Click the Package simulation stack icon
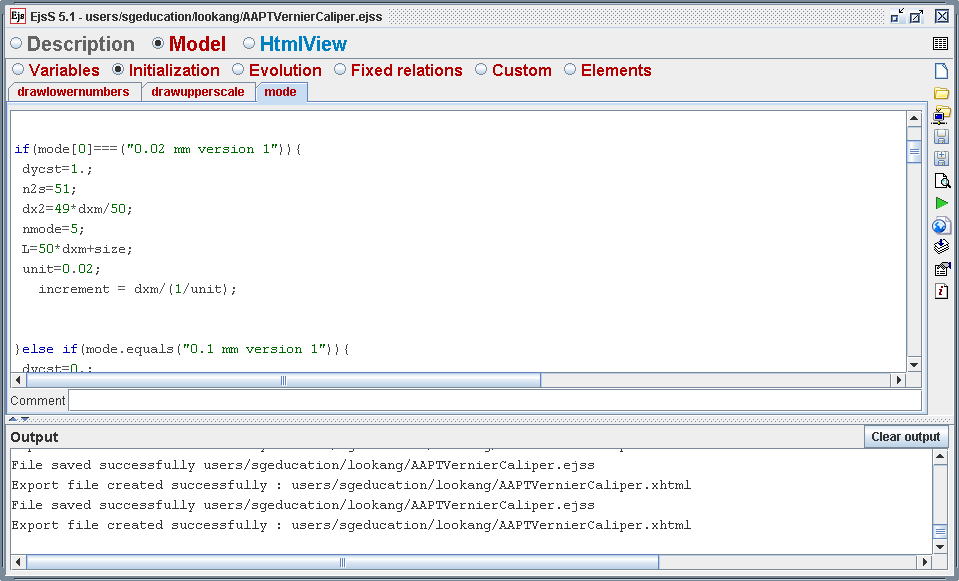 pos(941,246)
